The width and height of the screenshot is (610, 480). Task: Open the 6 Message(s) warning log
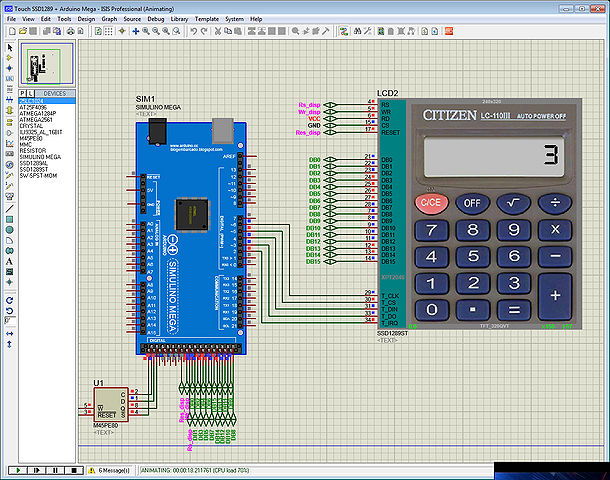coord(109,470)
